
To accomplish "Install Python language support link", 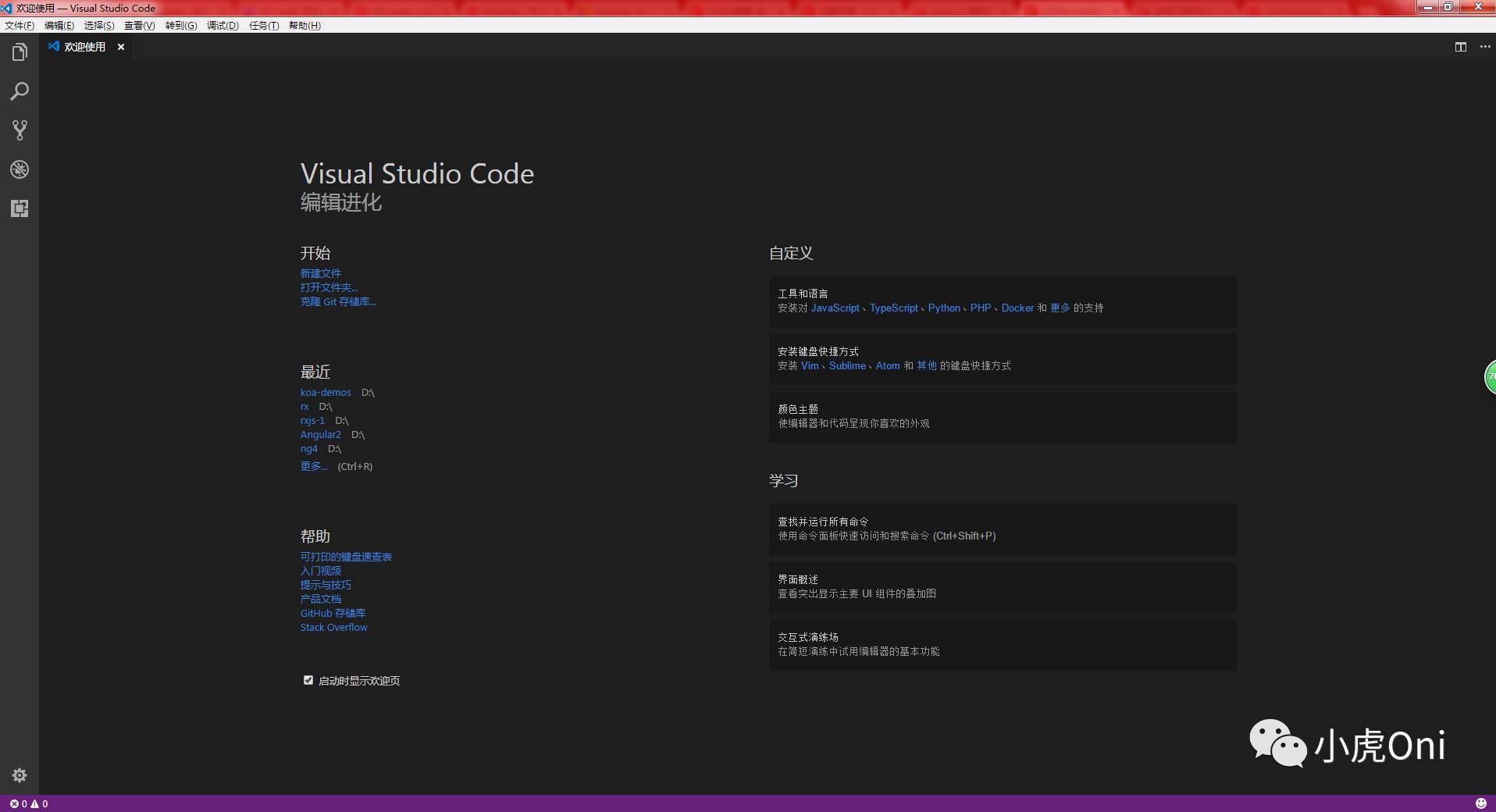I will click(944, 308).
